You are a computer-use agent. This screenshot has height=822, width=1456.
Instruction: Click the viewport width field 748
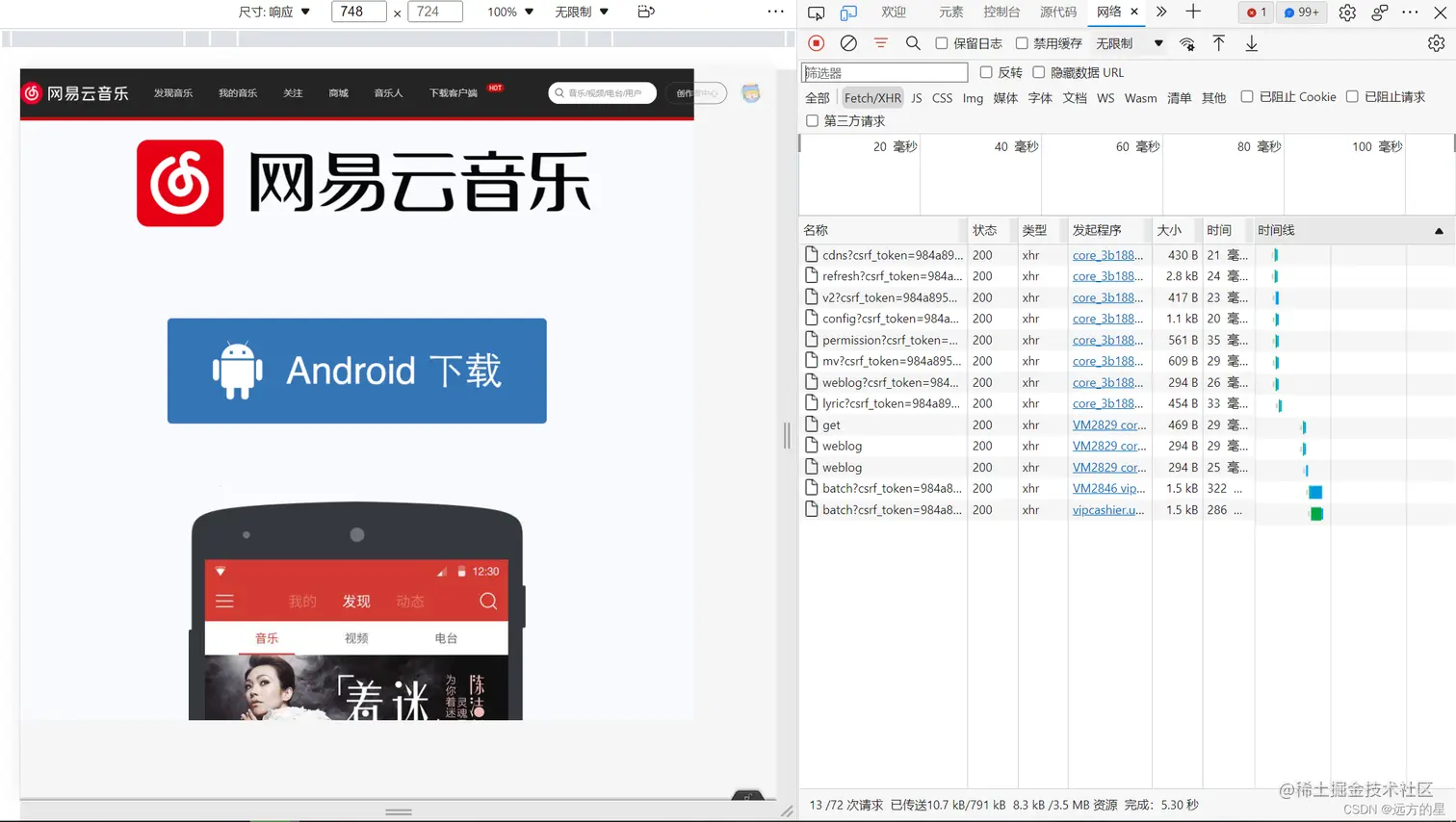pyautogui.click(x=358, y=12)
